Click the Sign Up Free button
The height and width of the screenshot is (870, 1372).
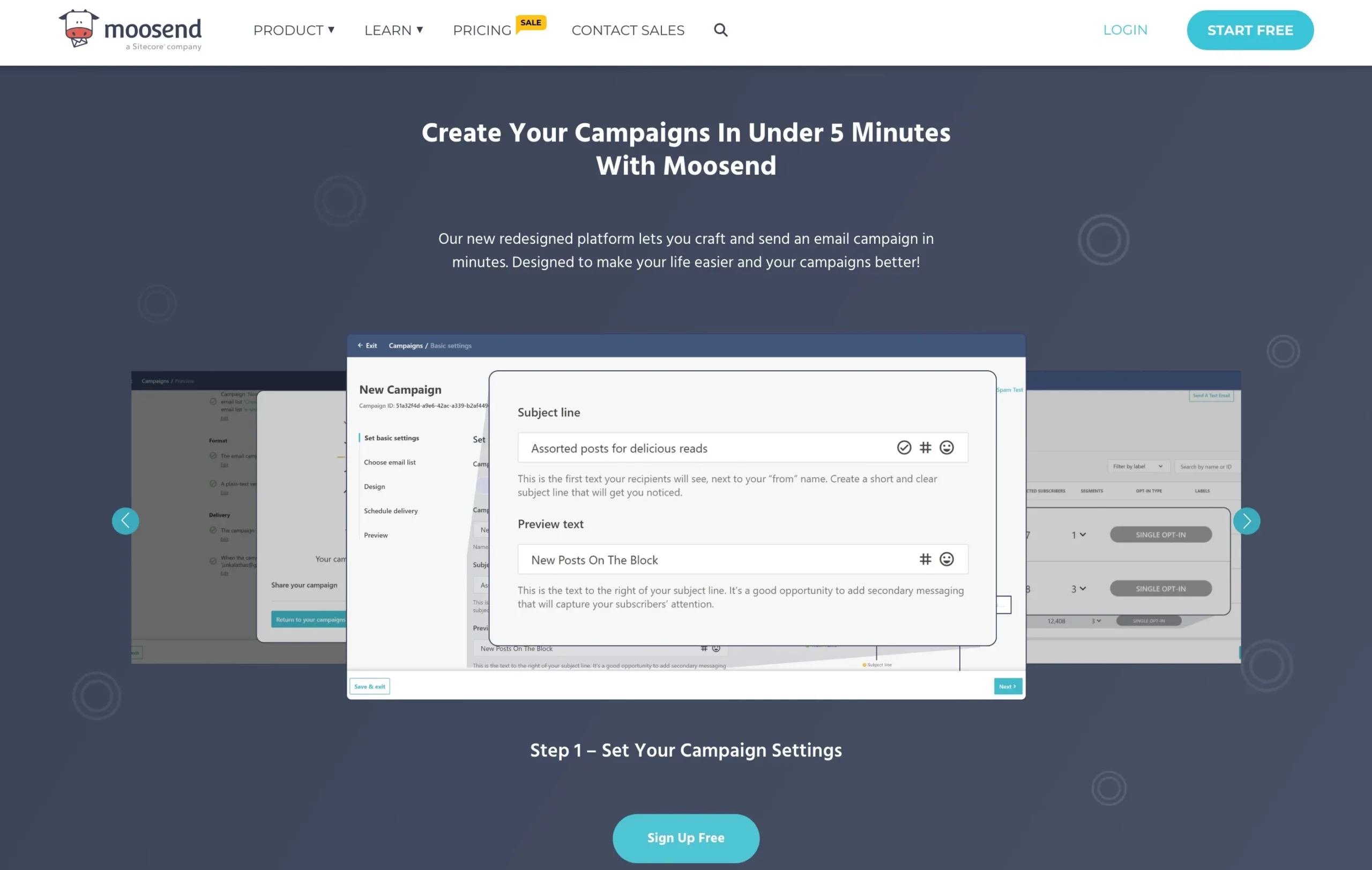[x=686, y=838]
